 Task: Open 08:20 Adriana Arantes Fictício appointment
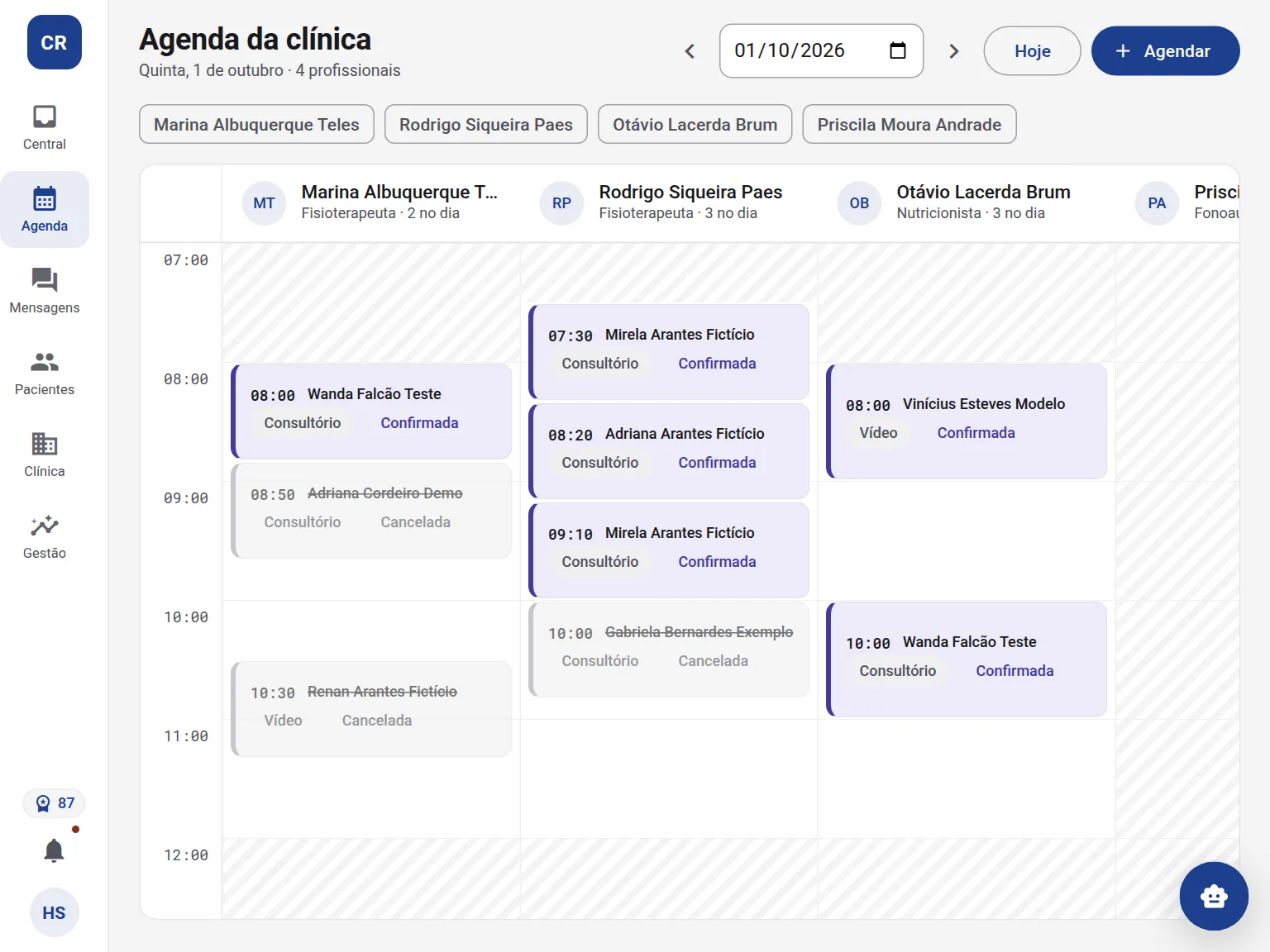(x=669, y=451)
